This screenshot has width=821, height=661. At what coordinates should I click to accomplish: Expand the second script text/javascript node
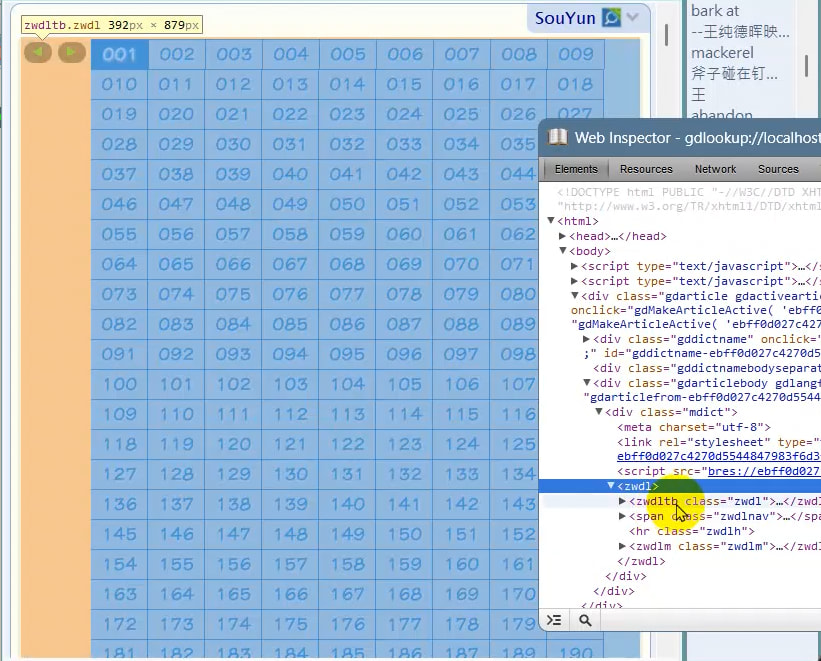click(x=574, y=281)
